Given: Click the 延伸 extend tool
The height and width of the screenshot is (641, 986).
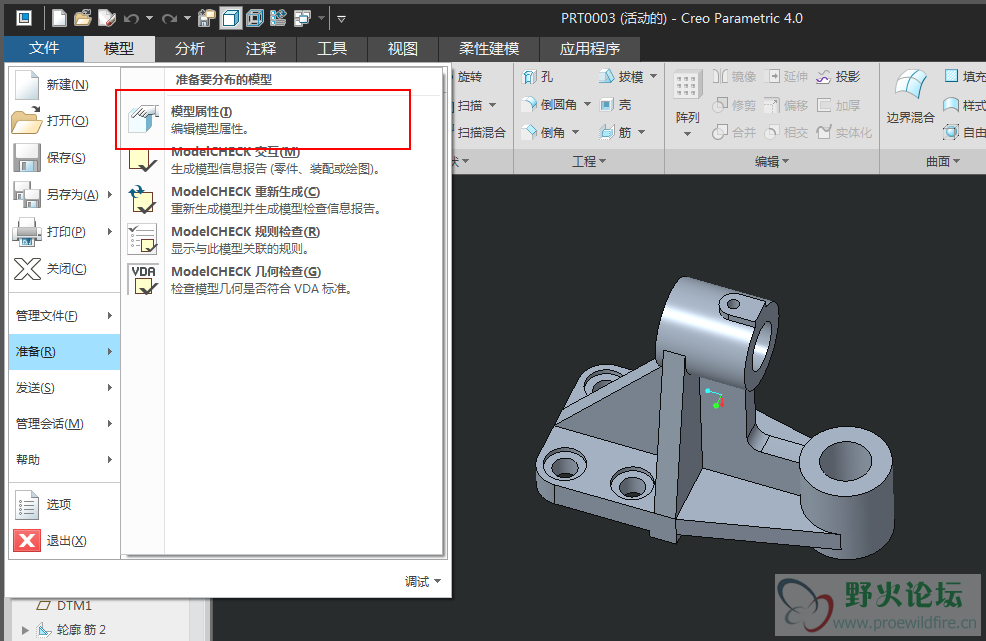Looking at the screenshot, I should [786, 77].
